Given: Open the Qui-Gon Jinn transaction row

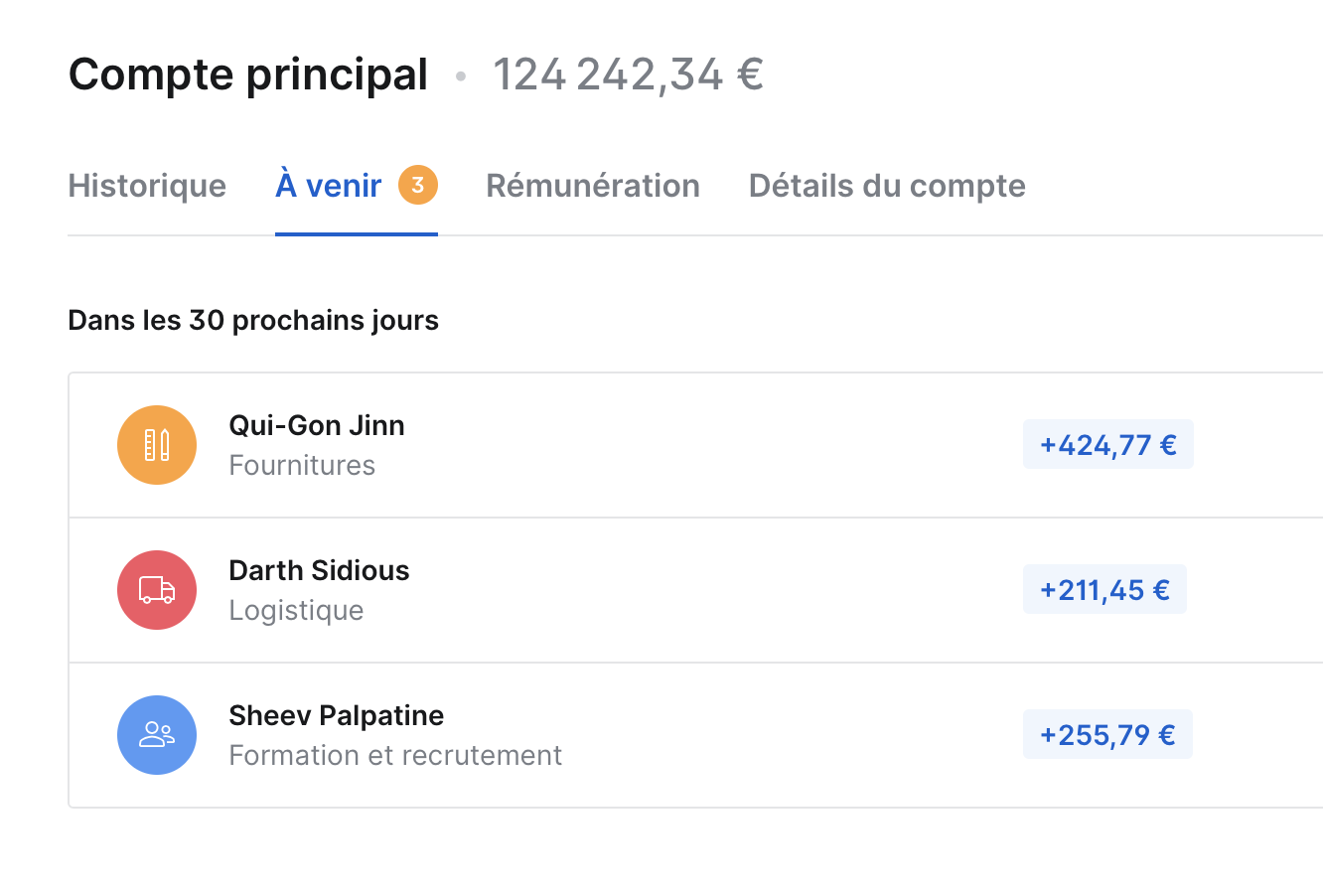Looking at the screenshot, I should 695,445.
